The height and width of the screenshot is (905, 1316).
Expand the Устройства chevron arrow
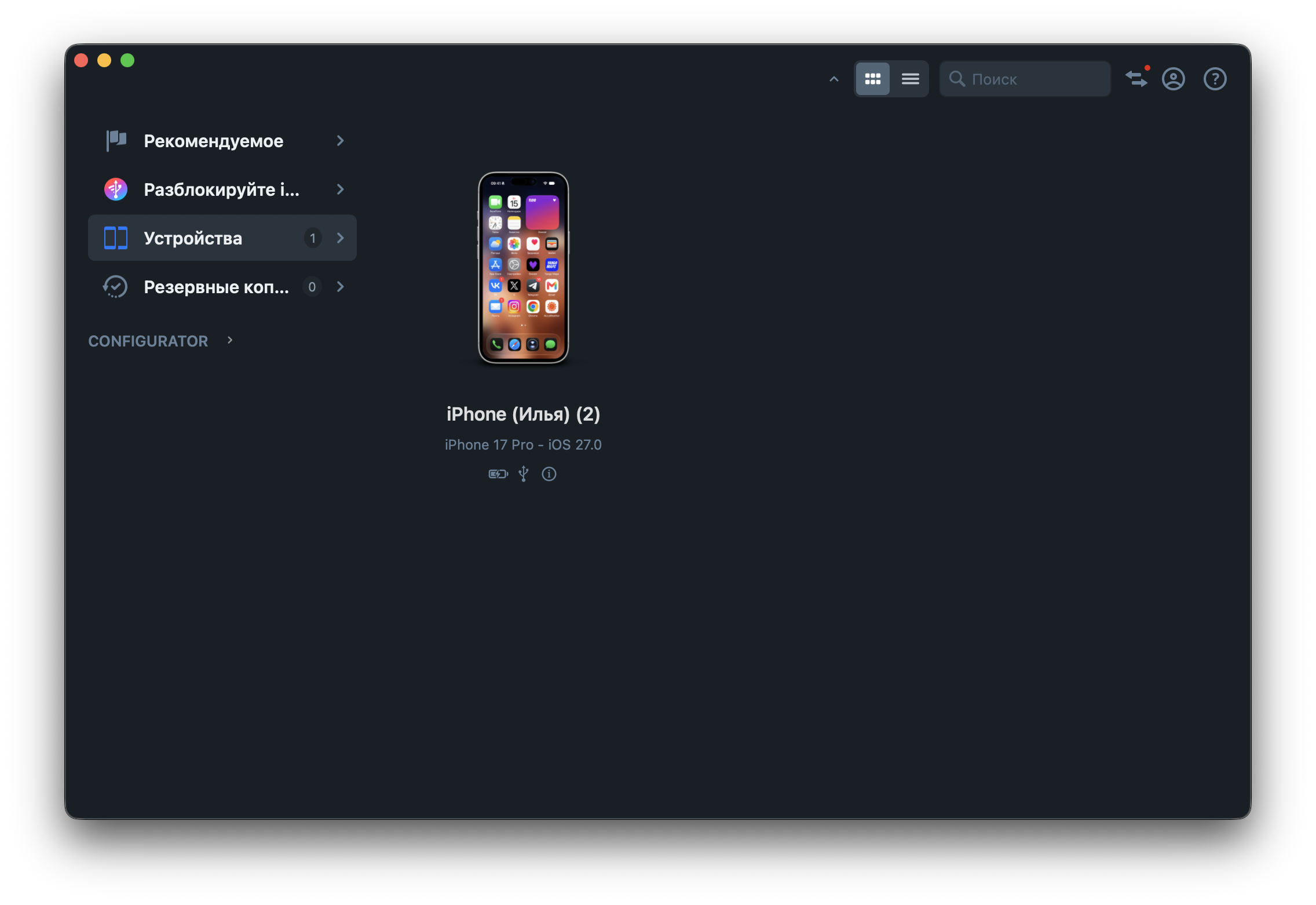(x=341, y=238)
